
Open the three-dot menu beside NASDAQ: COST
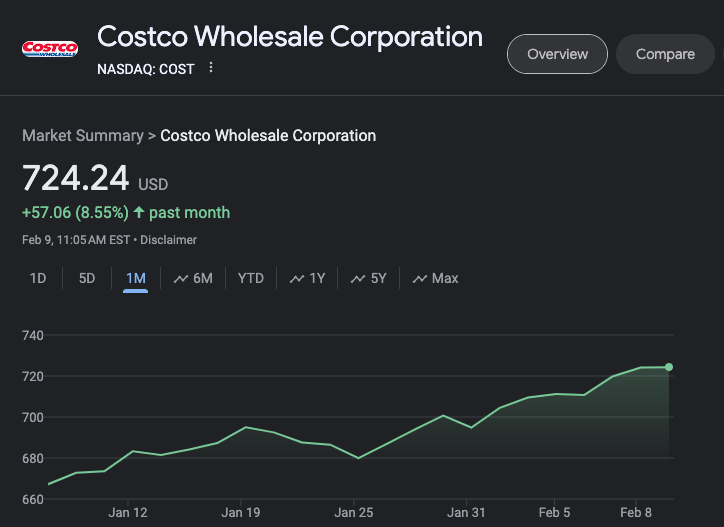(211, 68)
